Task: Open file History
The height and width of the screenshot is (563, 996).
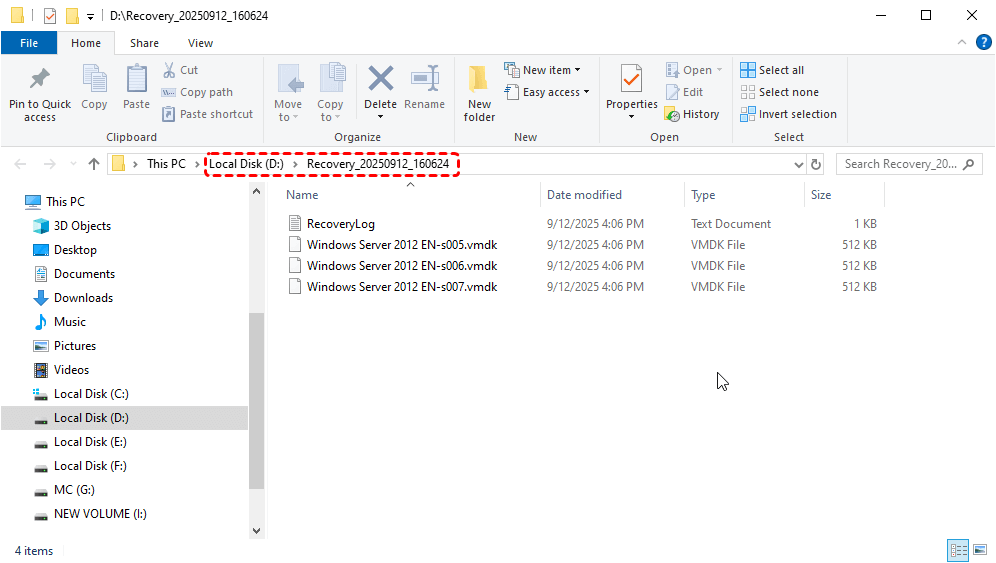Action: pyautogui.click(x=692, y=114)
